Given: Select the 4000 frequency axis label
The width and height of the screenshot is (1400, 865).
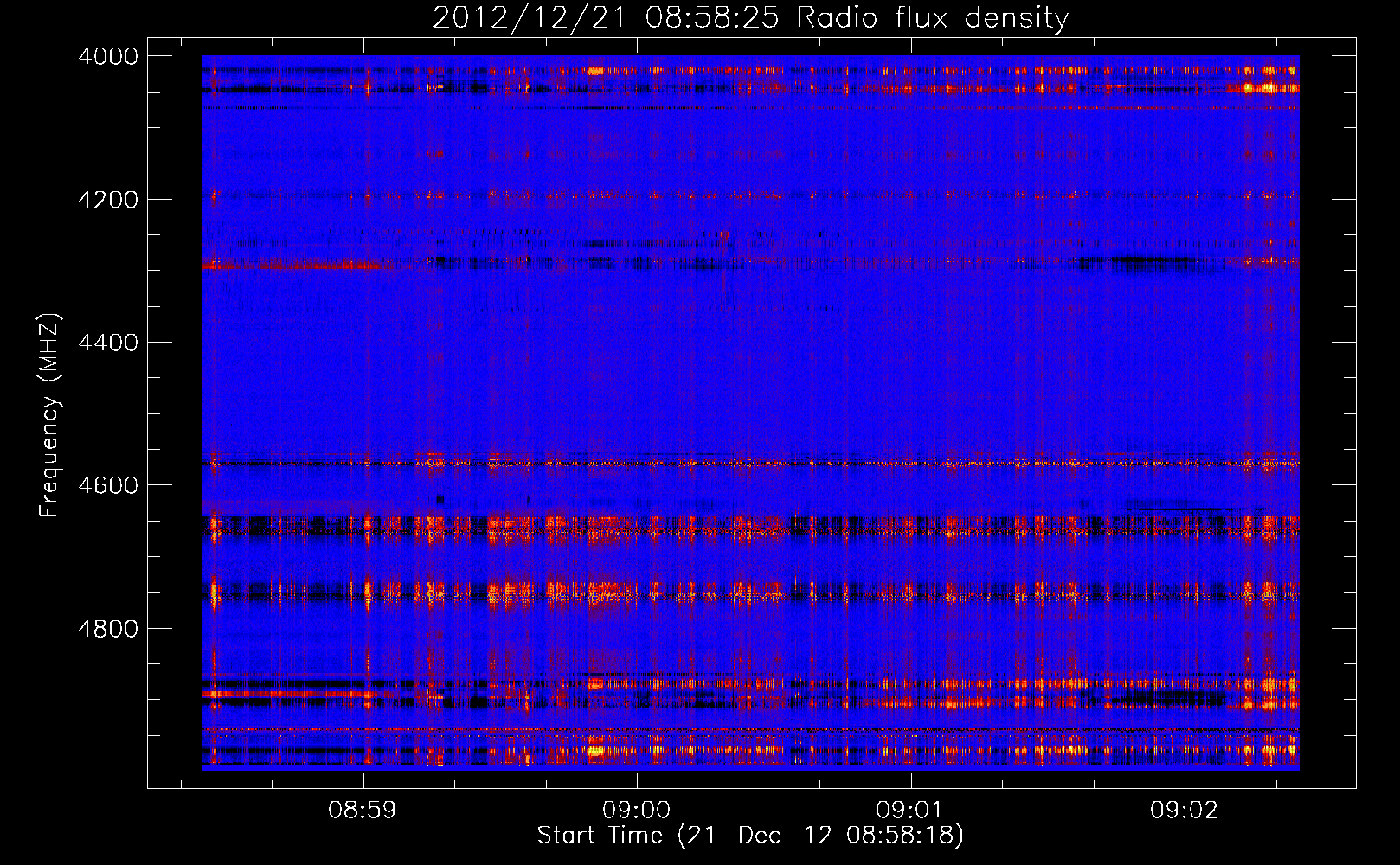Looking at the screenshot, I should point(108,56).
